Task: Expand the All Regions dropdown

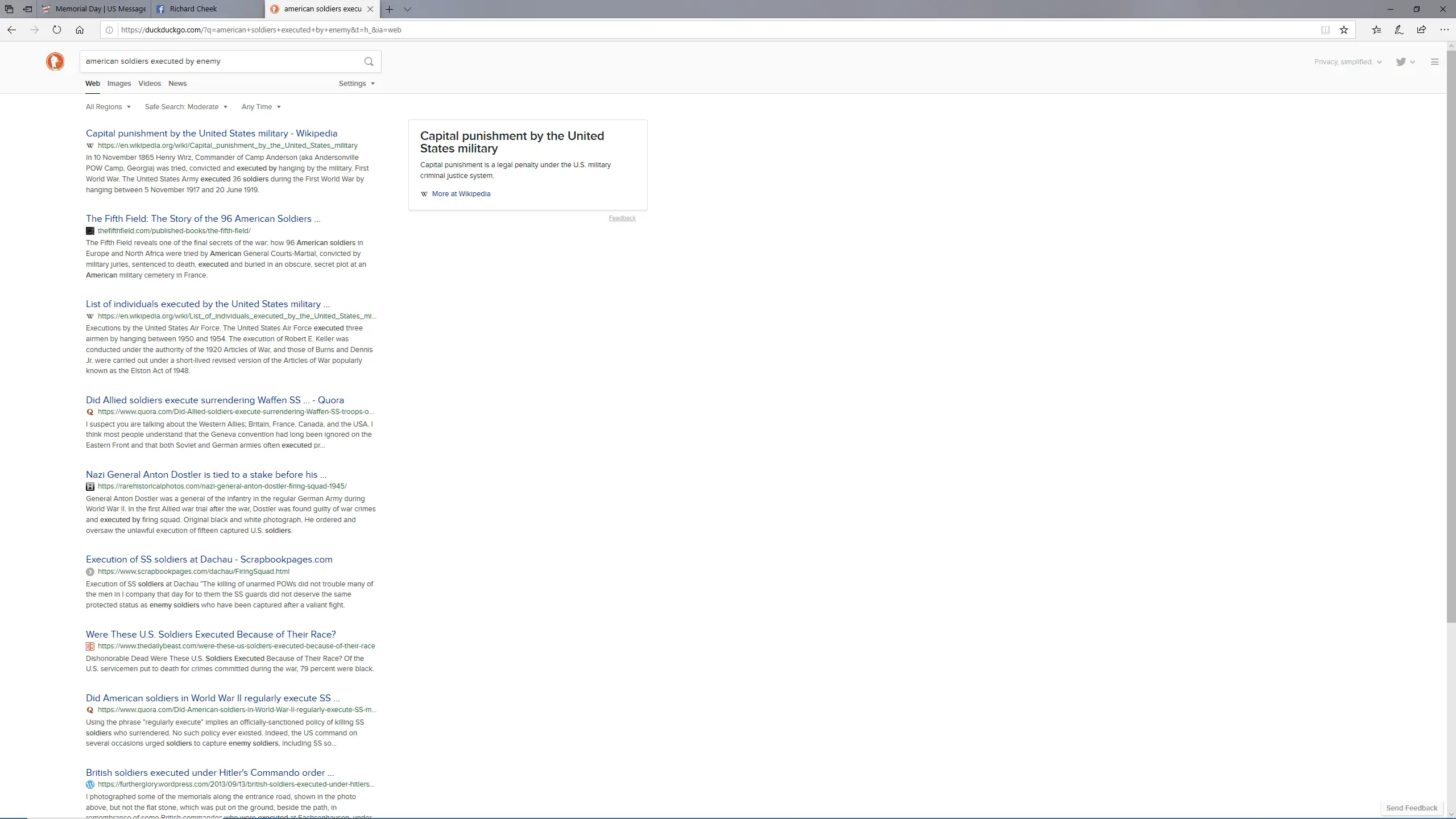Action: pyautogui.click(x=108, y=107)
